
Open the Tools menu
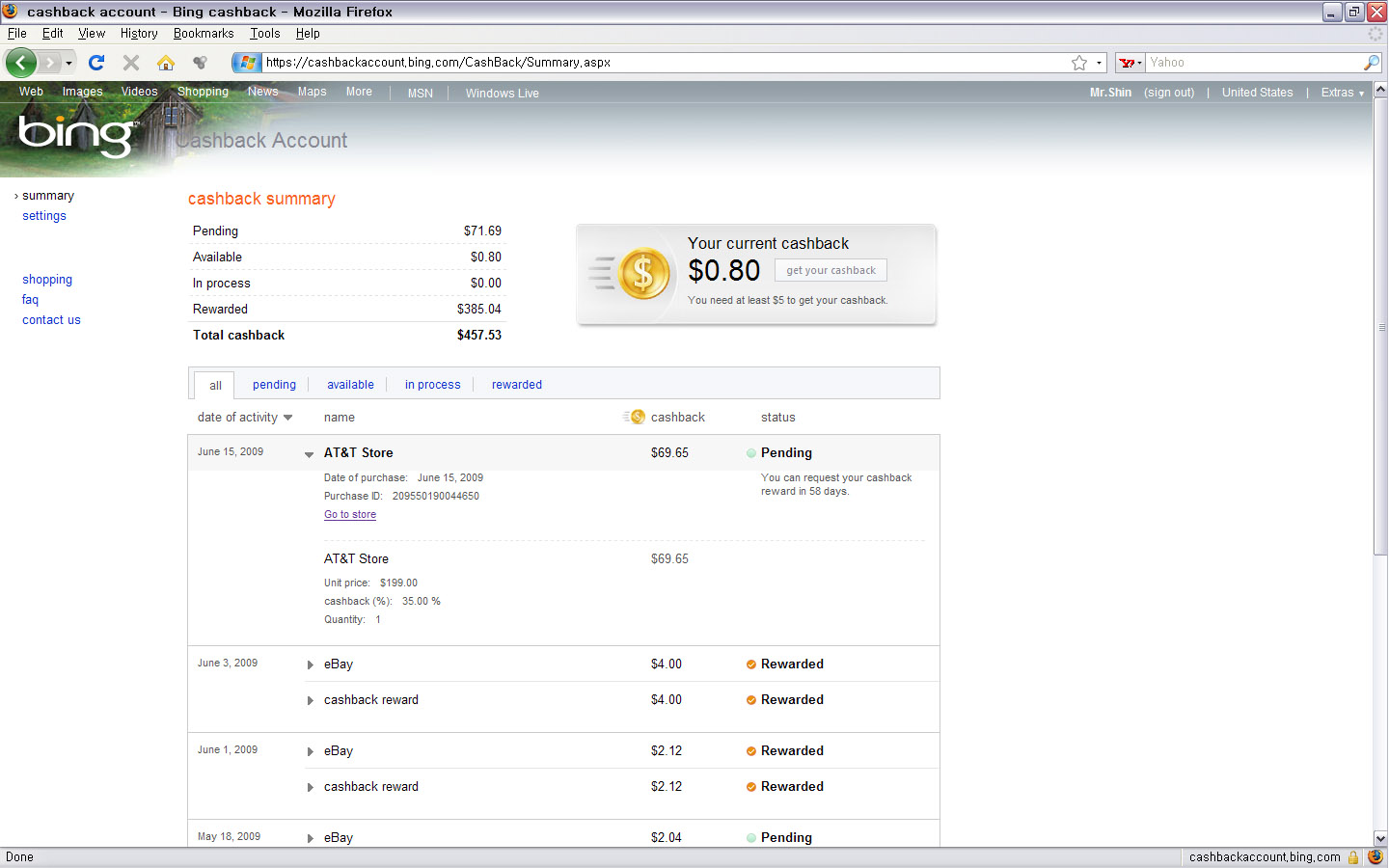(x=265, y=33)
